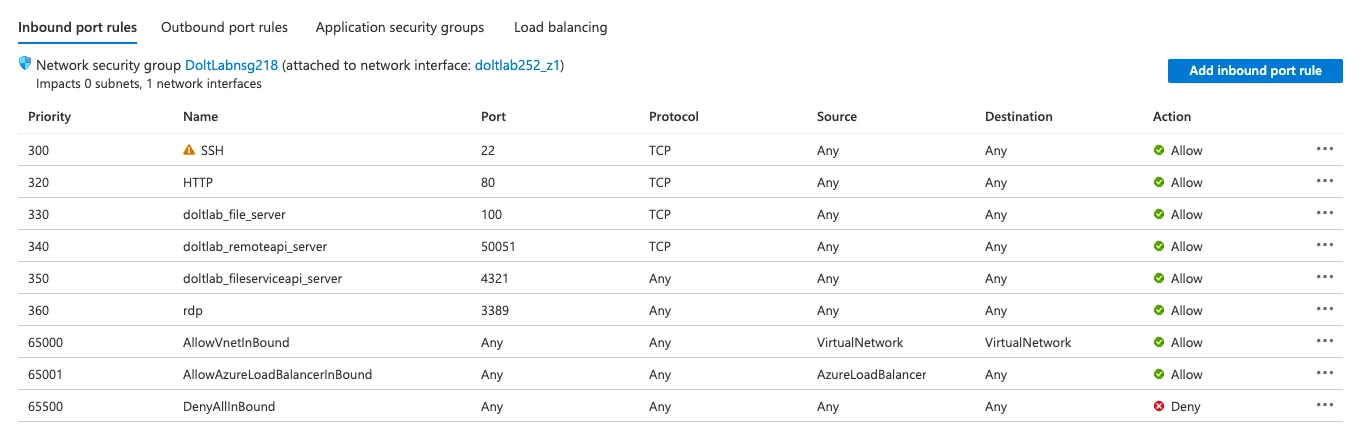Switch to Outbound port rules tab
The width and height of the screenshot is (1366, 438).
pos(224,27)
